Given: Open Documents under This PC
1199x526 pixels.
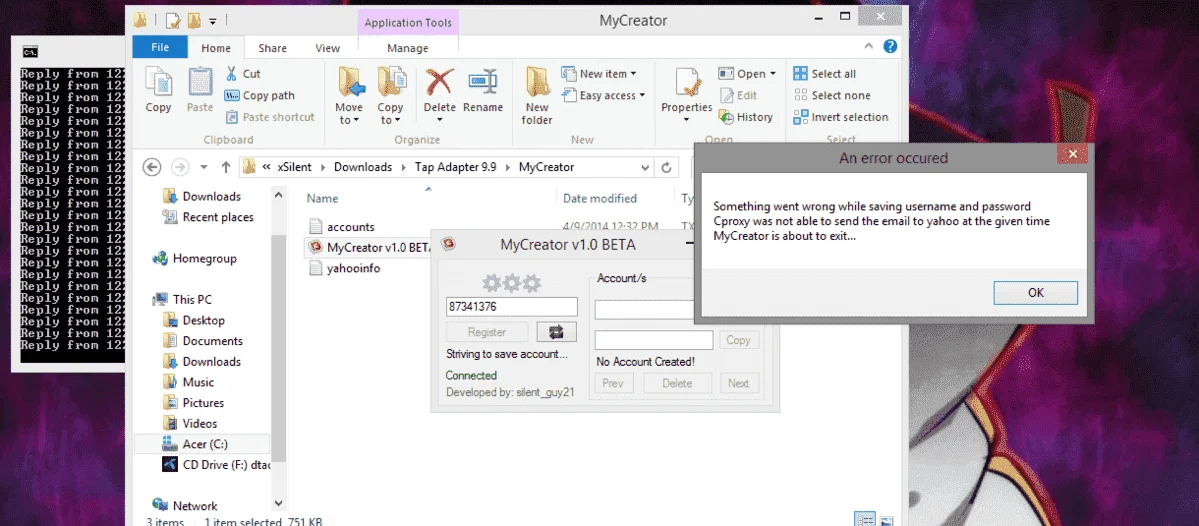Looking at the screenshot, I should (x=203, y=341).
